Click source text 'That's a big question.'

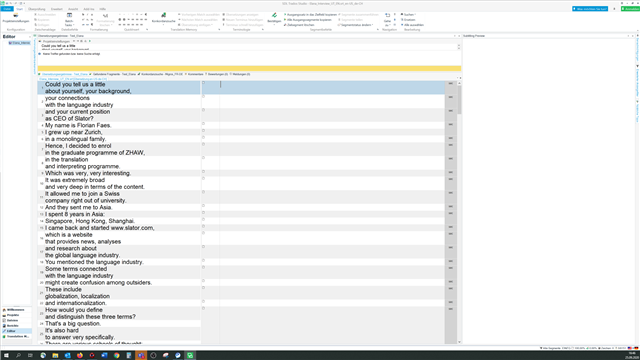73,324
